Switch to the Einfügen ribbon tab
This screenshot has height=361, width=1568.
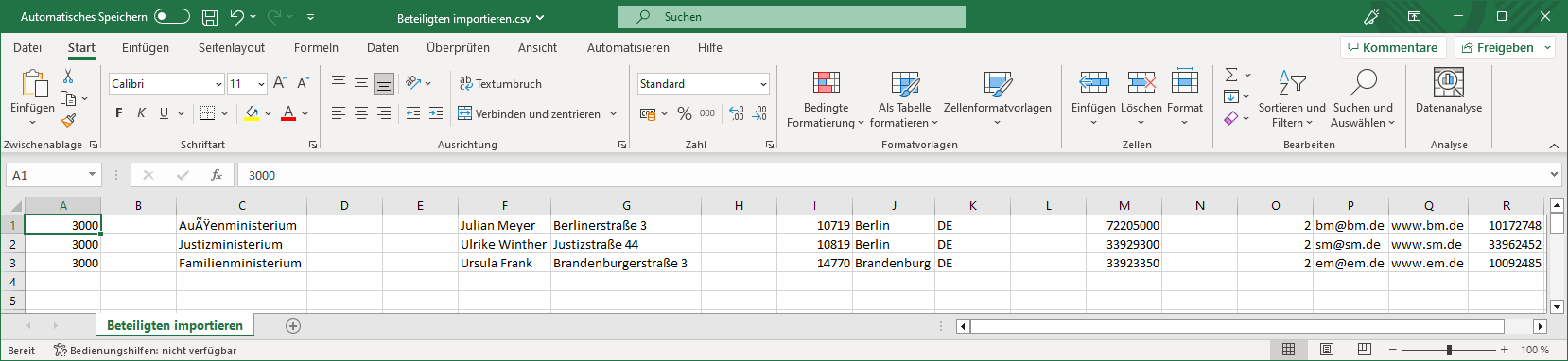point(146,47)
